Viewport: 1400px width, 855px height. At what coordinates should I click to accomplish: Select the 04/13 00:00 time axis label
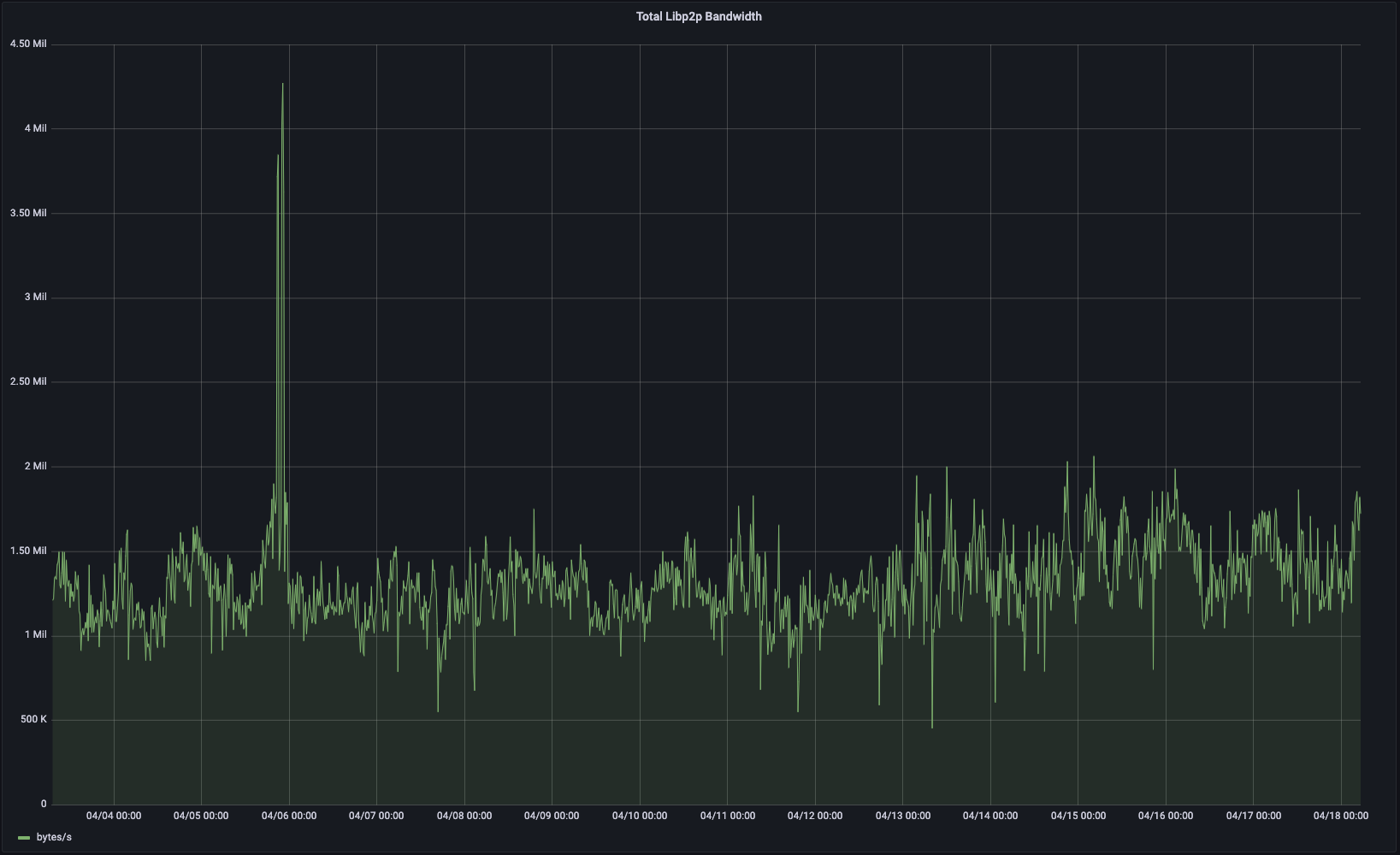tap(903, 816)
